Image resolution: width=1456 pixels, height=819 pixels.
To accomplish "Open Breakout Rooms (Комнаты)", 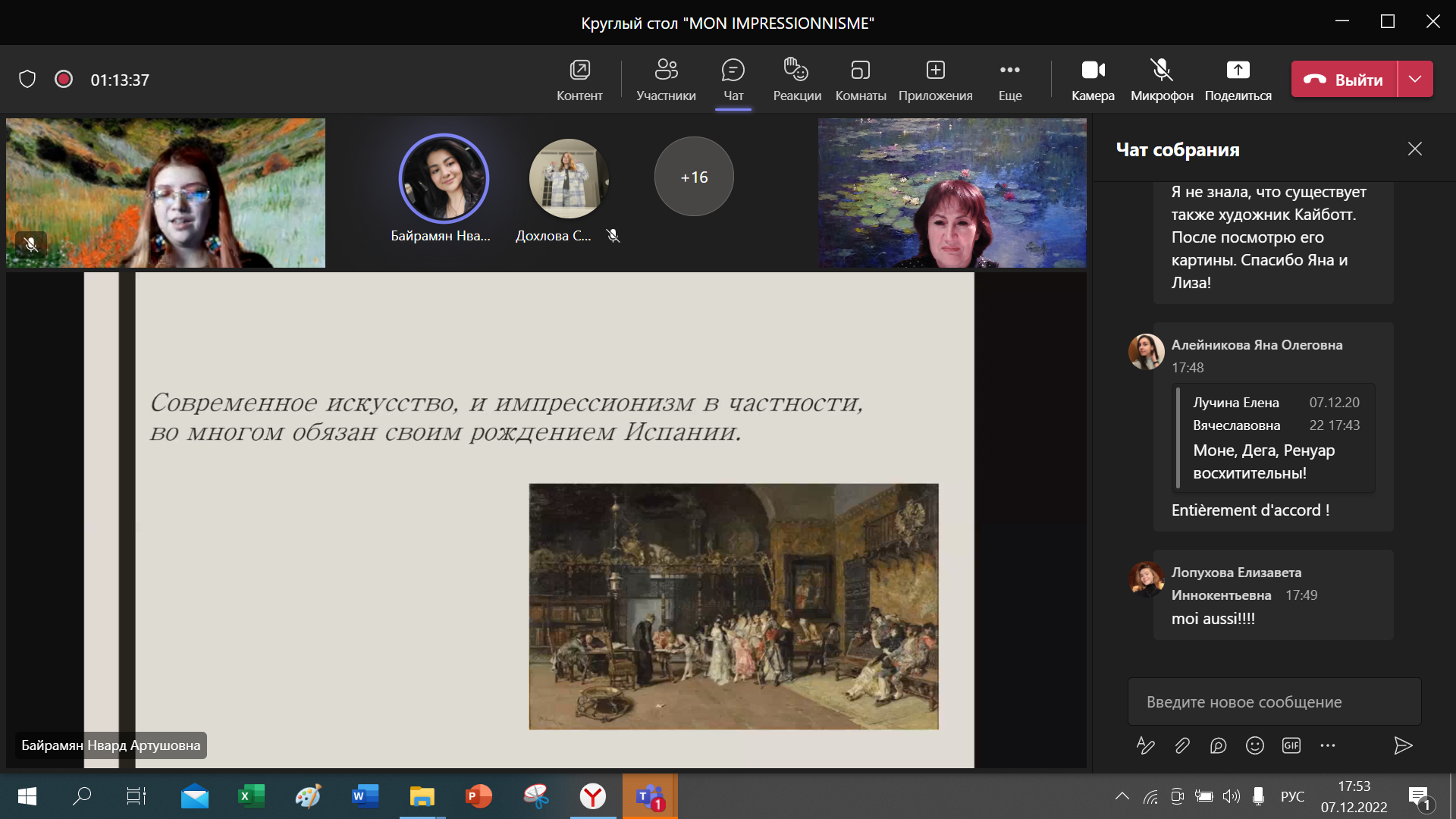I will (860, 79).
